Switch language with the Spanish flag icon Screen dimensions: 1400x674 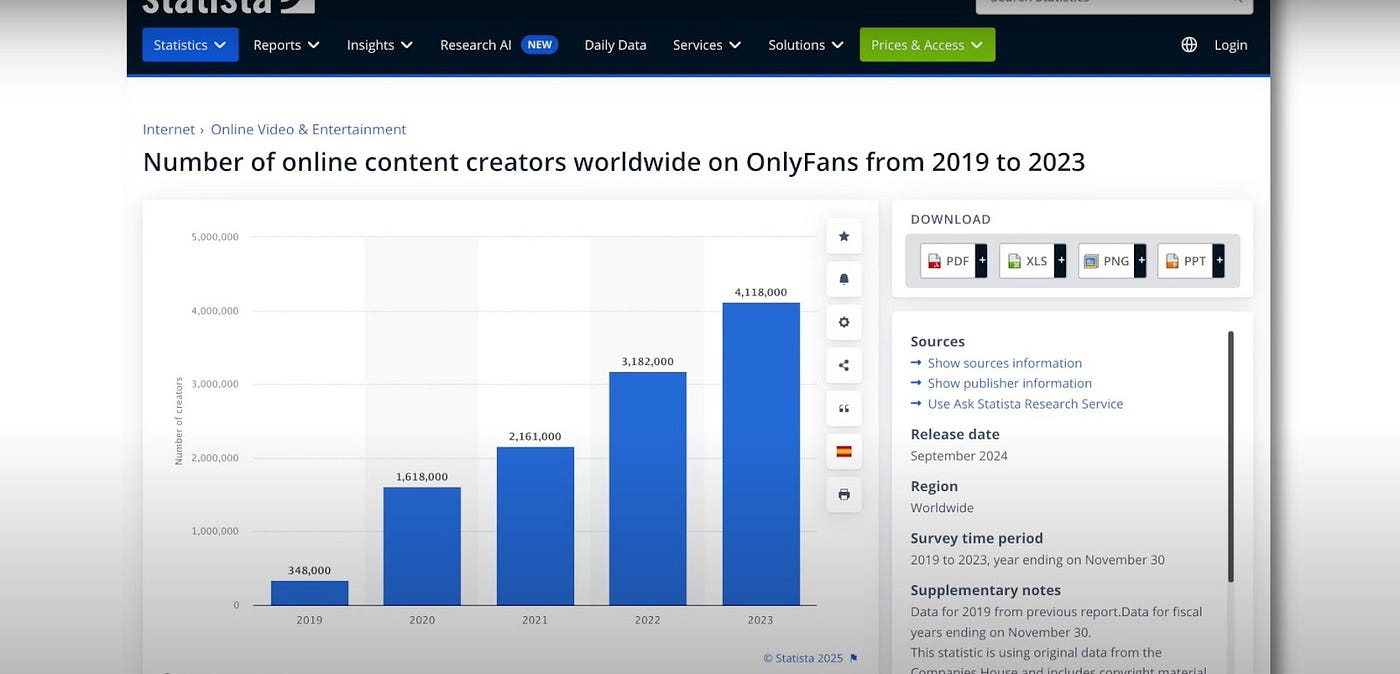844,451
